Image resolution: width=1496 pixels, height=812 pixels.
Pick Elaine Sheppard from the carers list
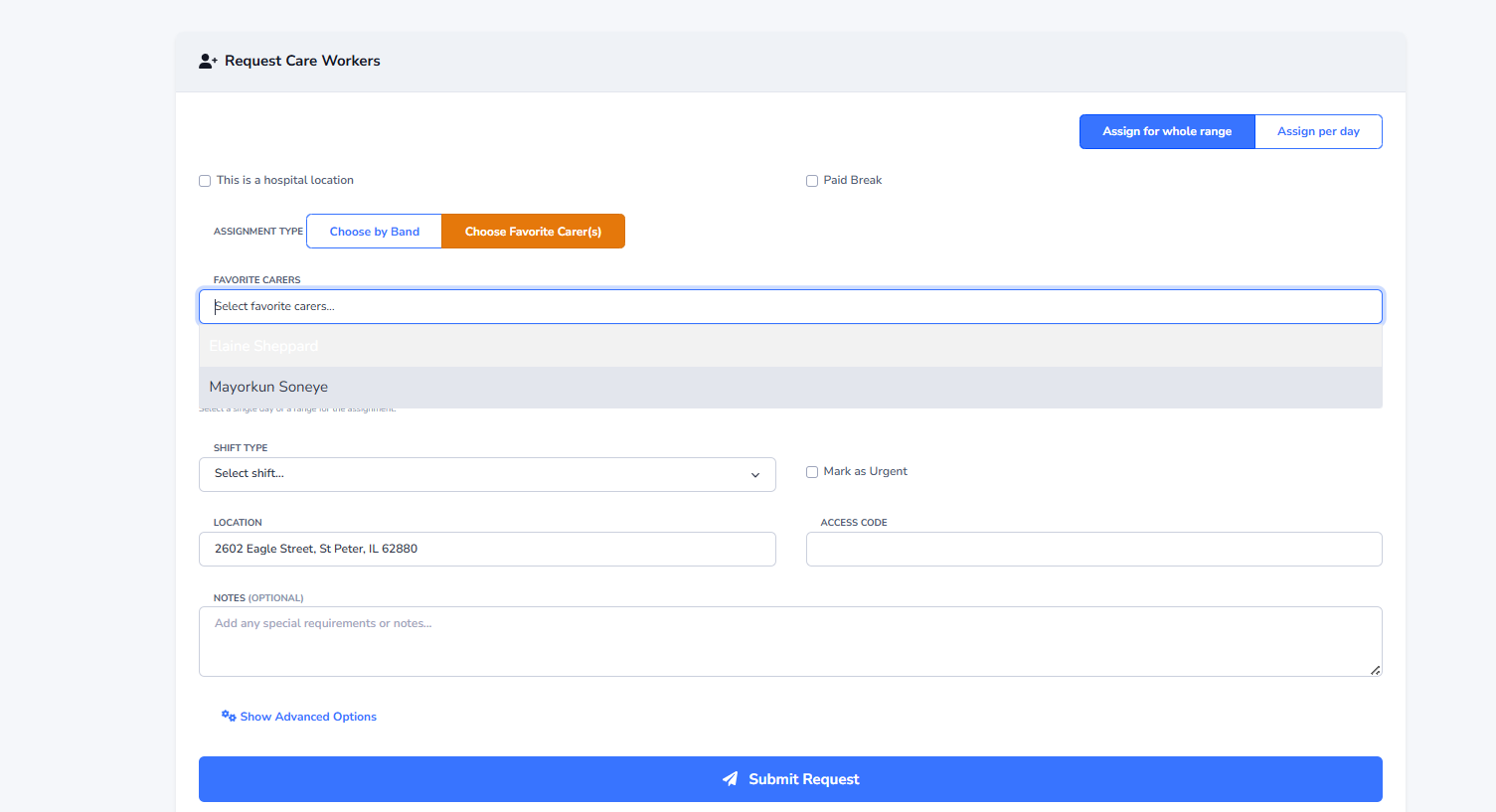(264, 346)
